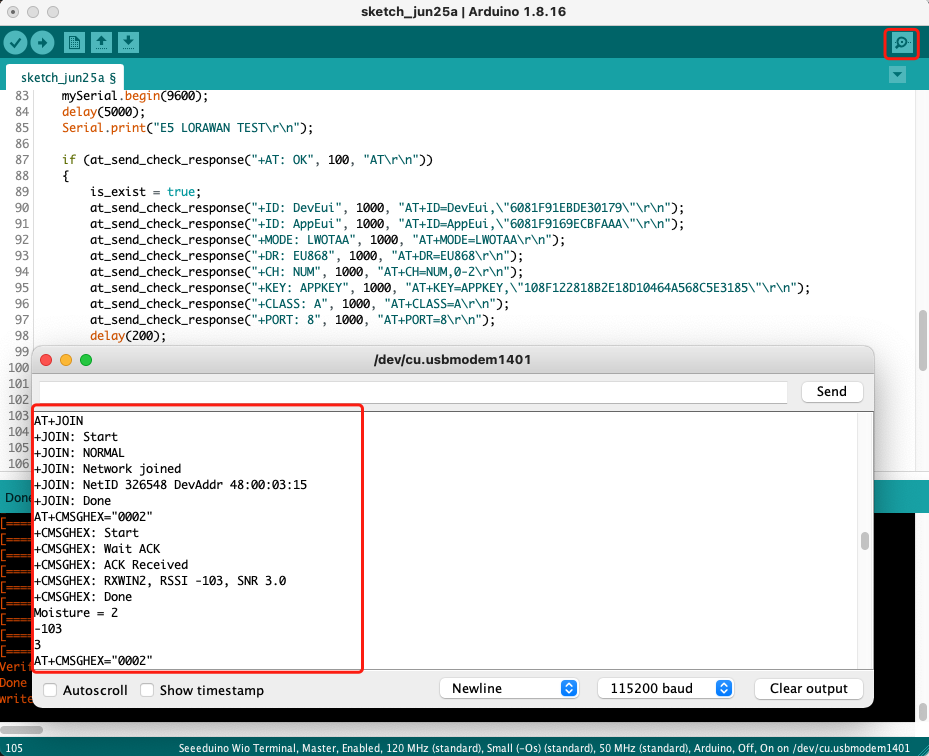Image resolution: width=929 pixels, height=756 pixels.
Task: Click the /dev/cu.usbmodem1401 window title
Action: point(453,360)
